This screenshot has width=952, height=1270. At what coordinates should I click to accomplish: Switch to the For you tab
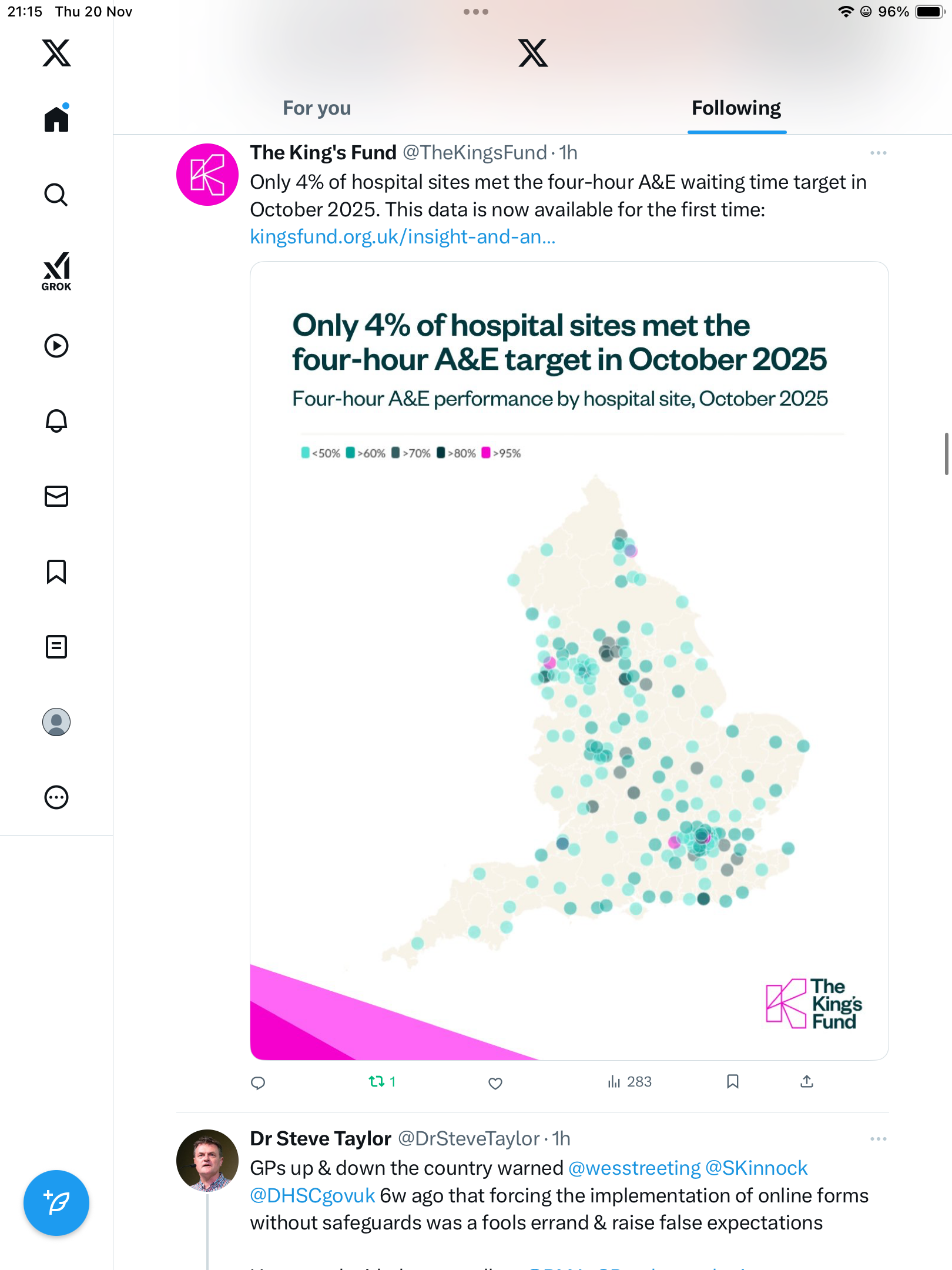317,108
